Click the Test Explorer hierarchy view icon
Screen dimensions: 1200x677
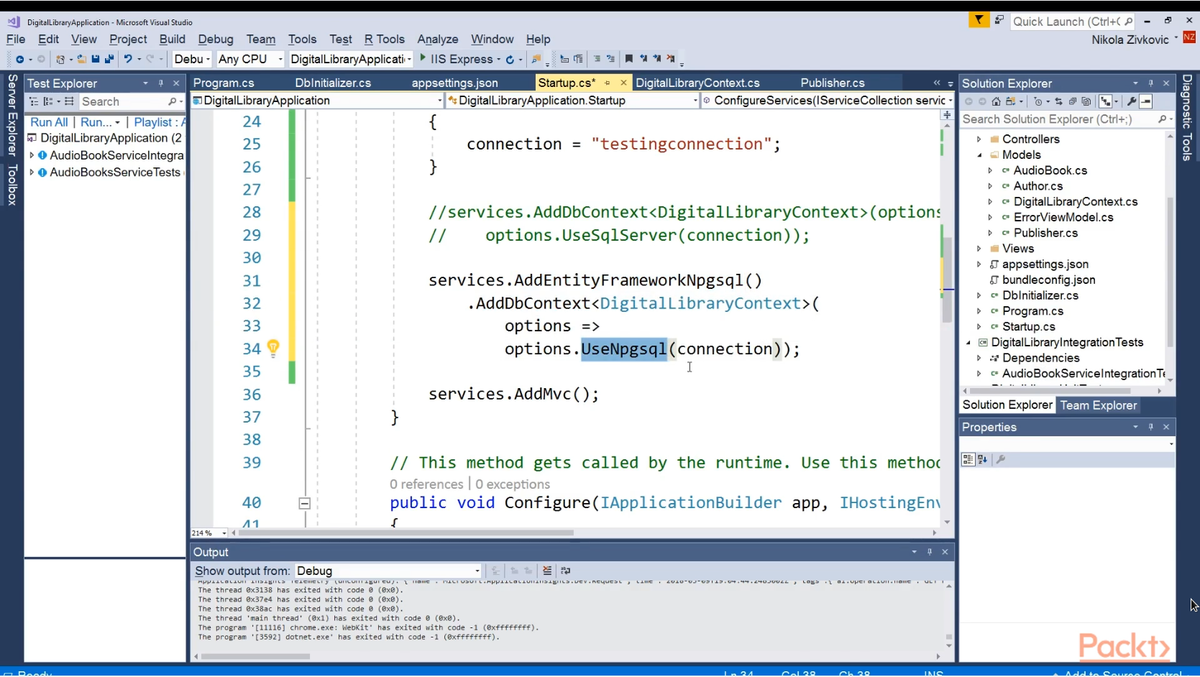point(34,102)
